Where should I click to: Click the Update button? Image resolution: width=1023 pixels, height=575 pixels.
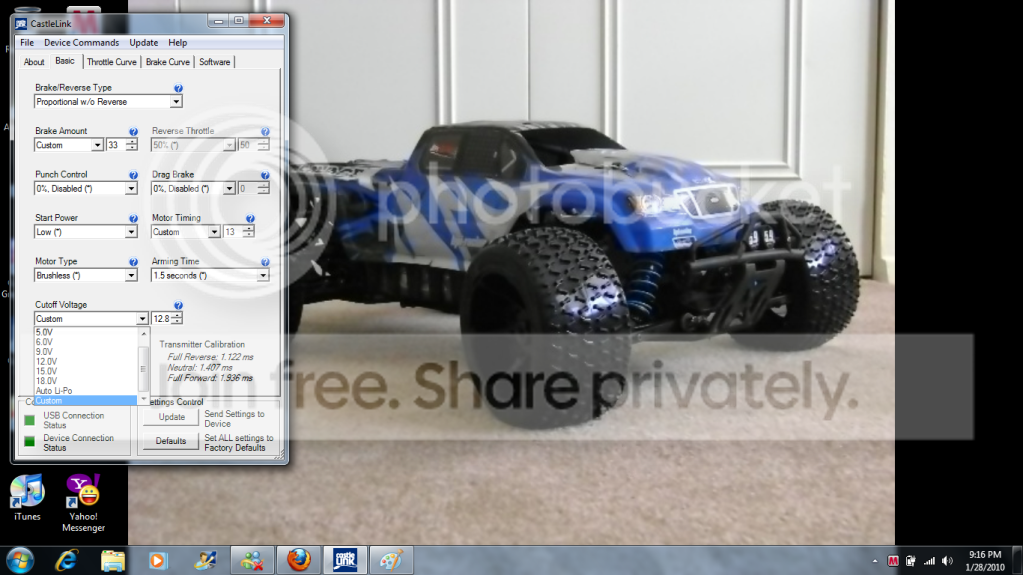[x=172, y=417]
